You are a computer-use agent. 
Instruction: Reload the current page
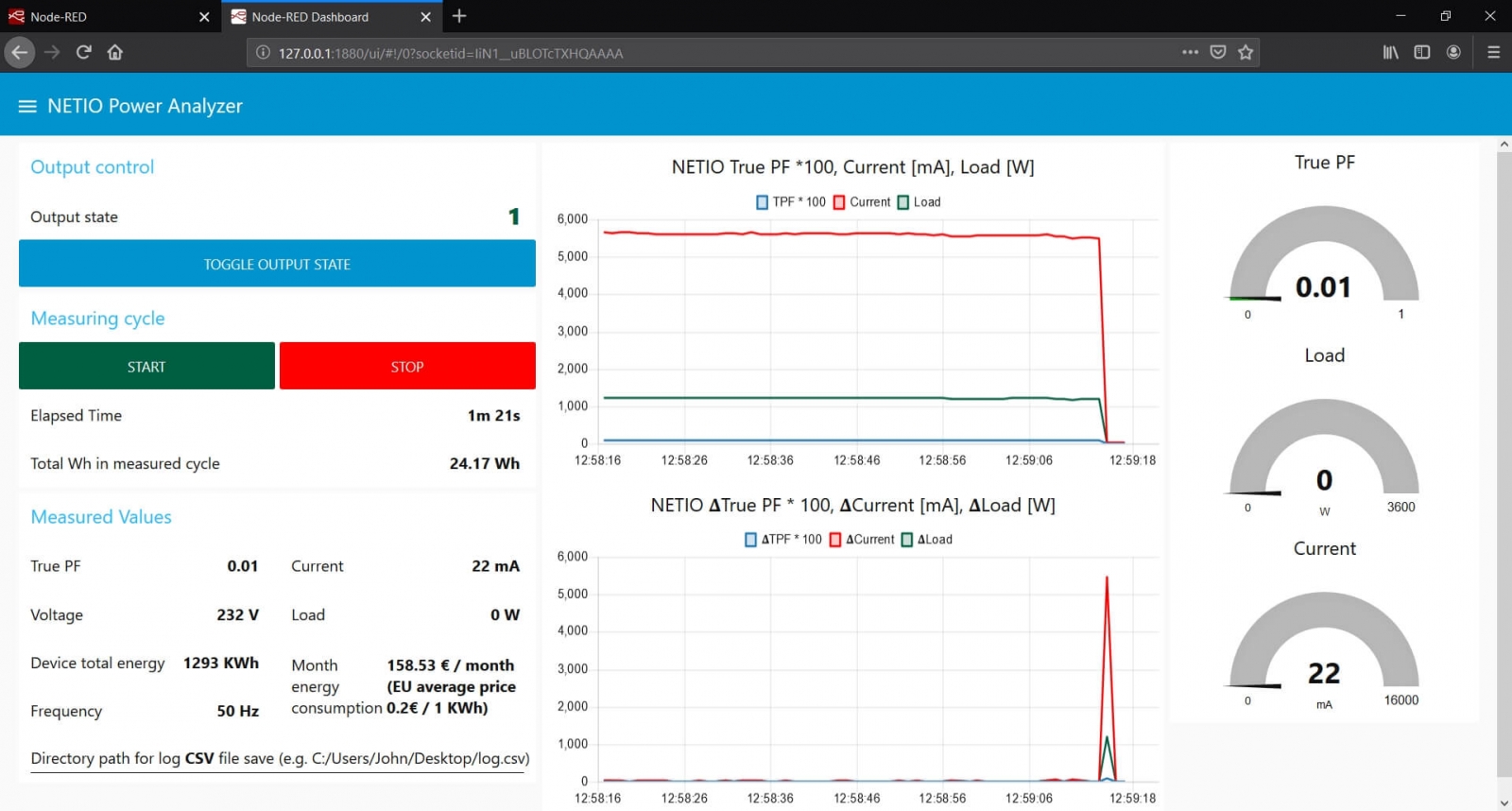pyautogui.click(x=84, y=53)
